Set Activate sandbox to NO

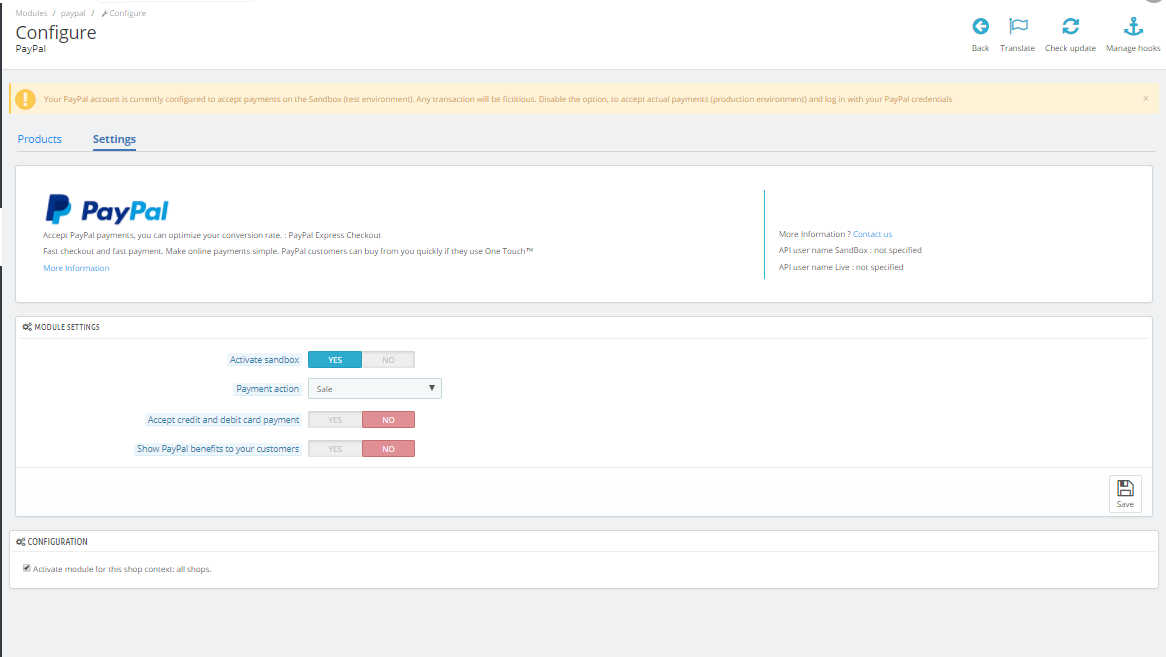[388, 360]
